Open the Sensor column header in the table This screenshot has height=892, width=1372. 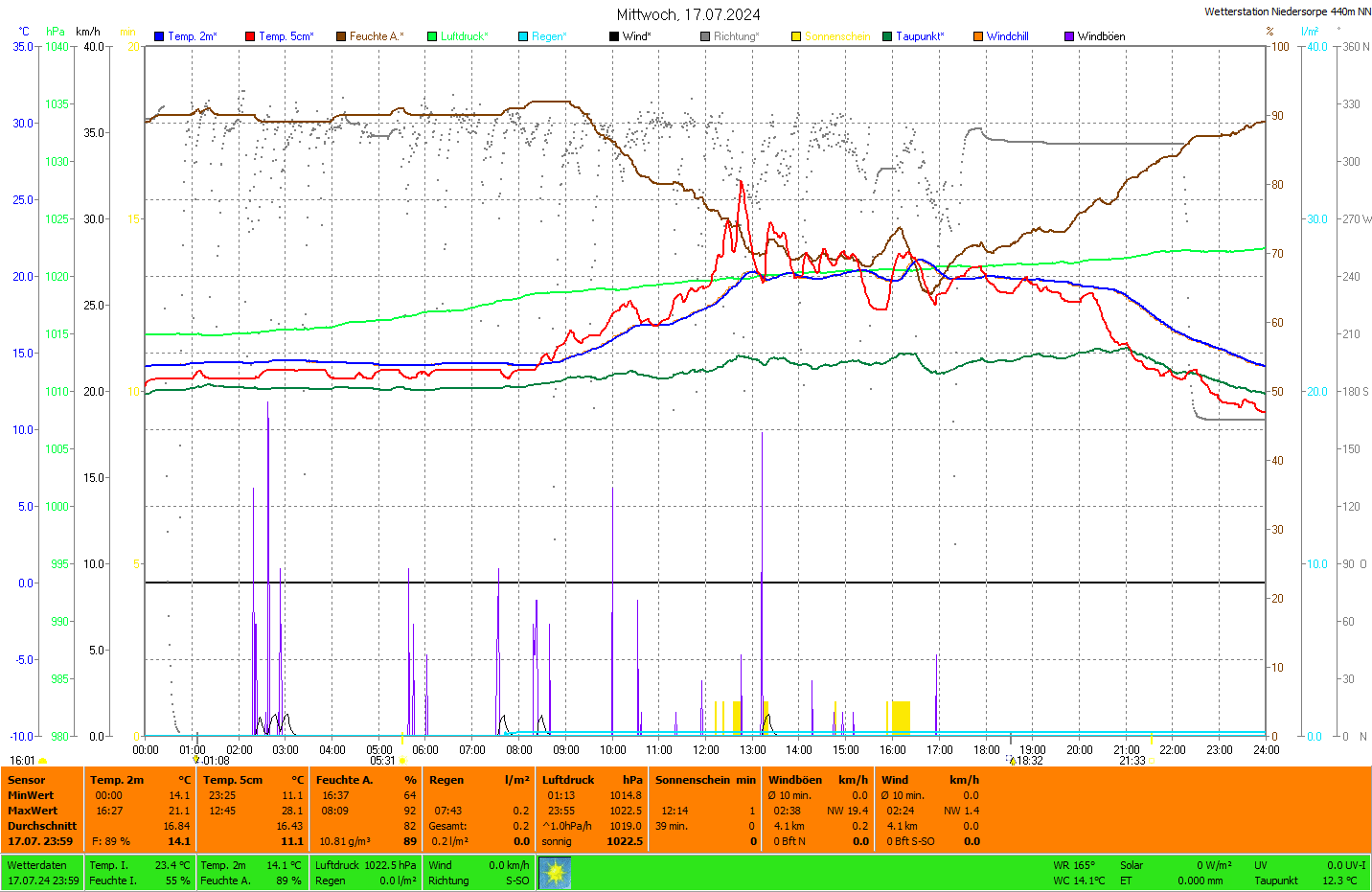(27, 780)
